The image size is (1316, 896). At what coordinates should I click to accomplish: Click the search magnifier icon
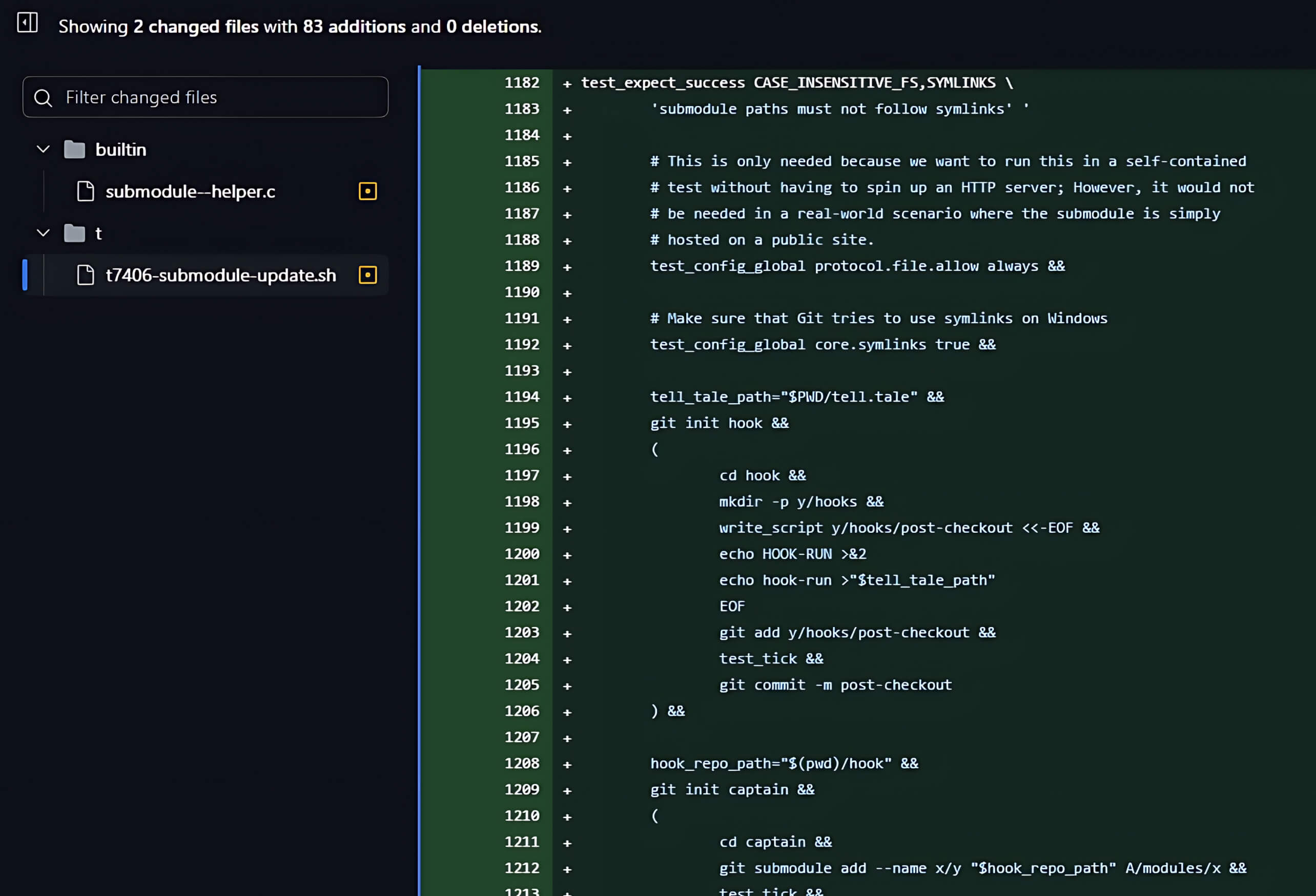pyautogui.click(x=43, y=98)
